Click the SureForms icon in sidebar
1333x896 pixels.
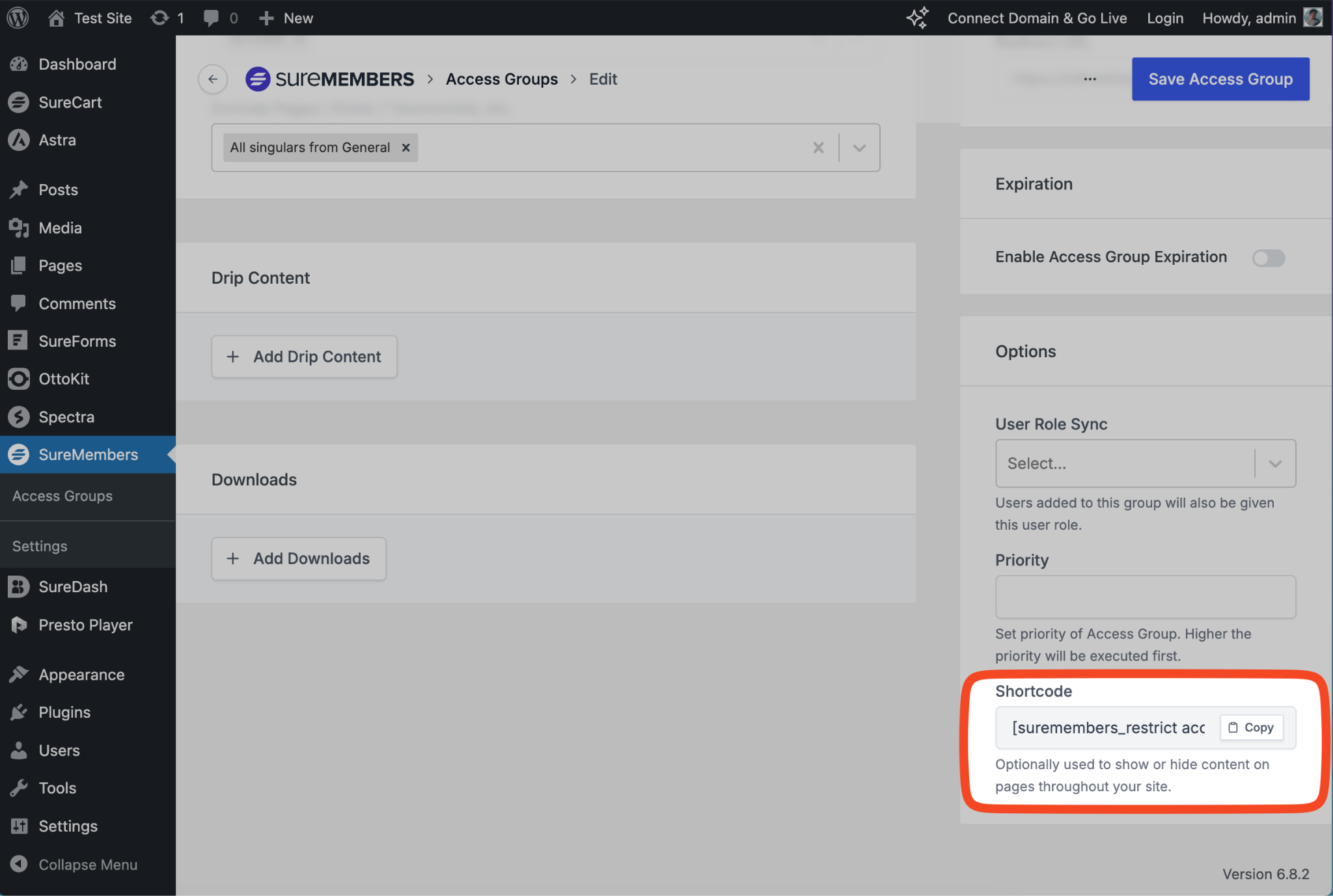pos(18,340)
